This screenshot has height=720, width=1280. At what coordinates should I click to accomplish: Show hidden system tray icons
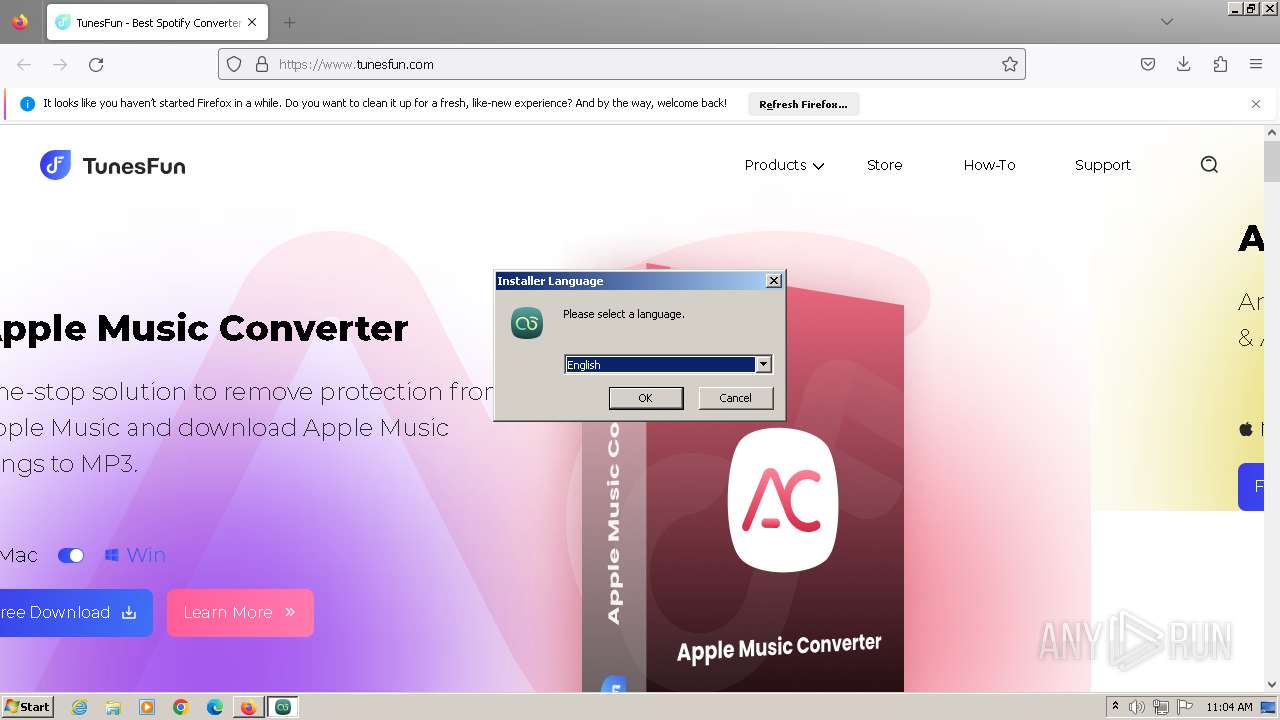[1115, 706]
